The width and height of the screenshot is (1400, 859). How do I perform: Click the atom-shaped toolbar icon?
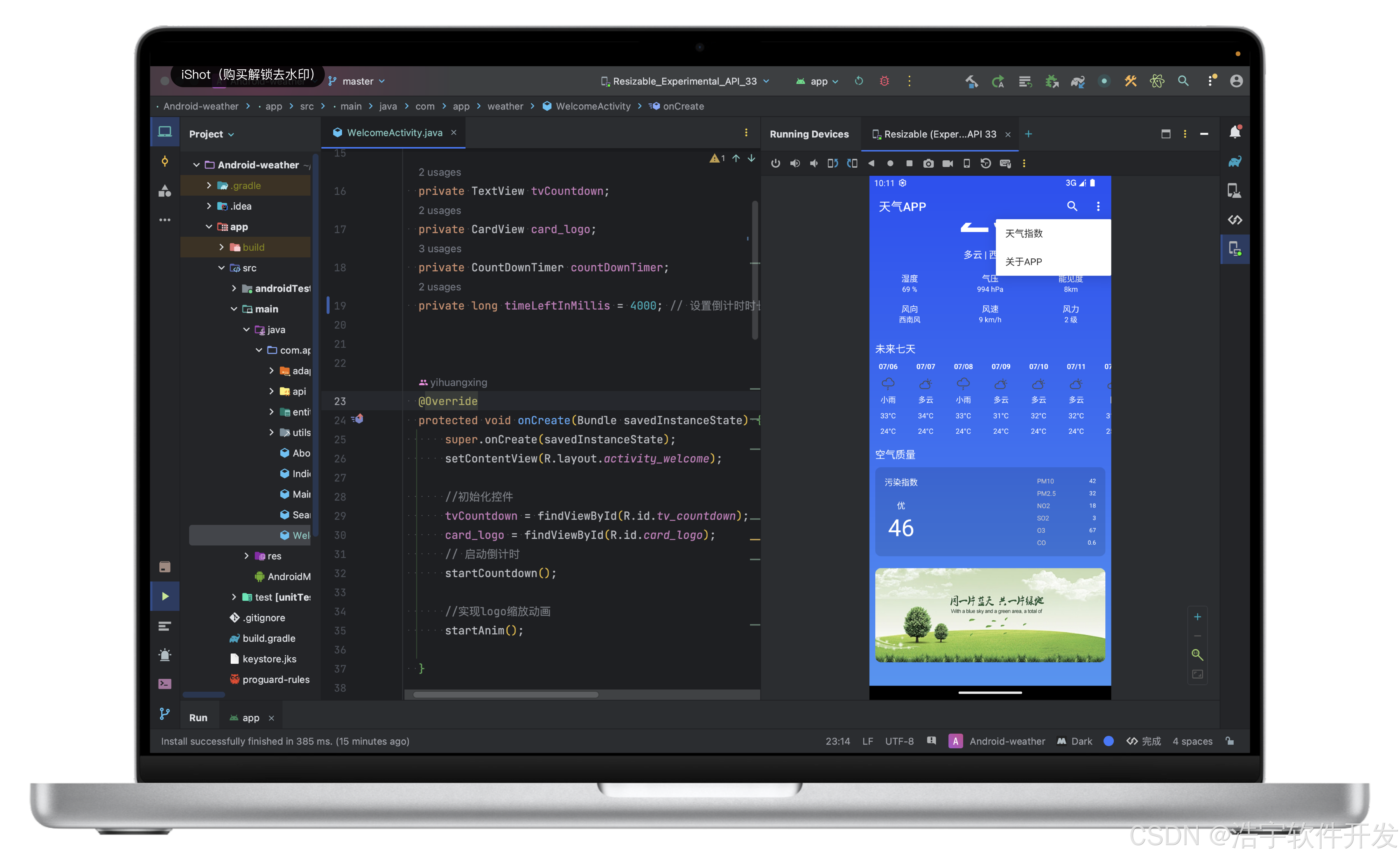[x=1157, y=81]
